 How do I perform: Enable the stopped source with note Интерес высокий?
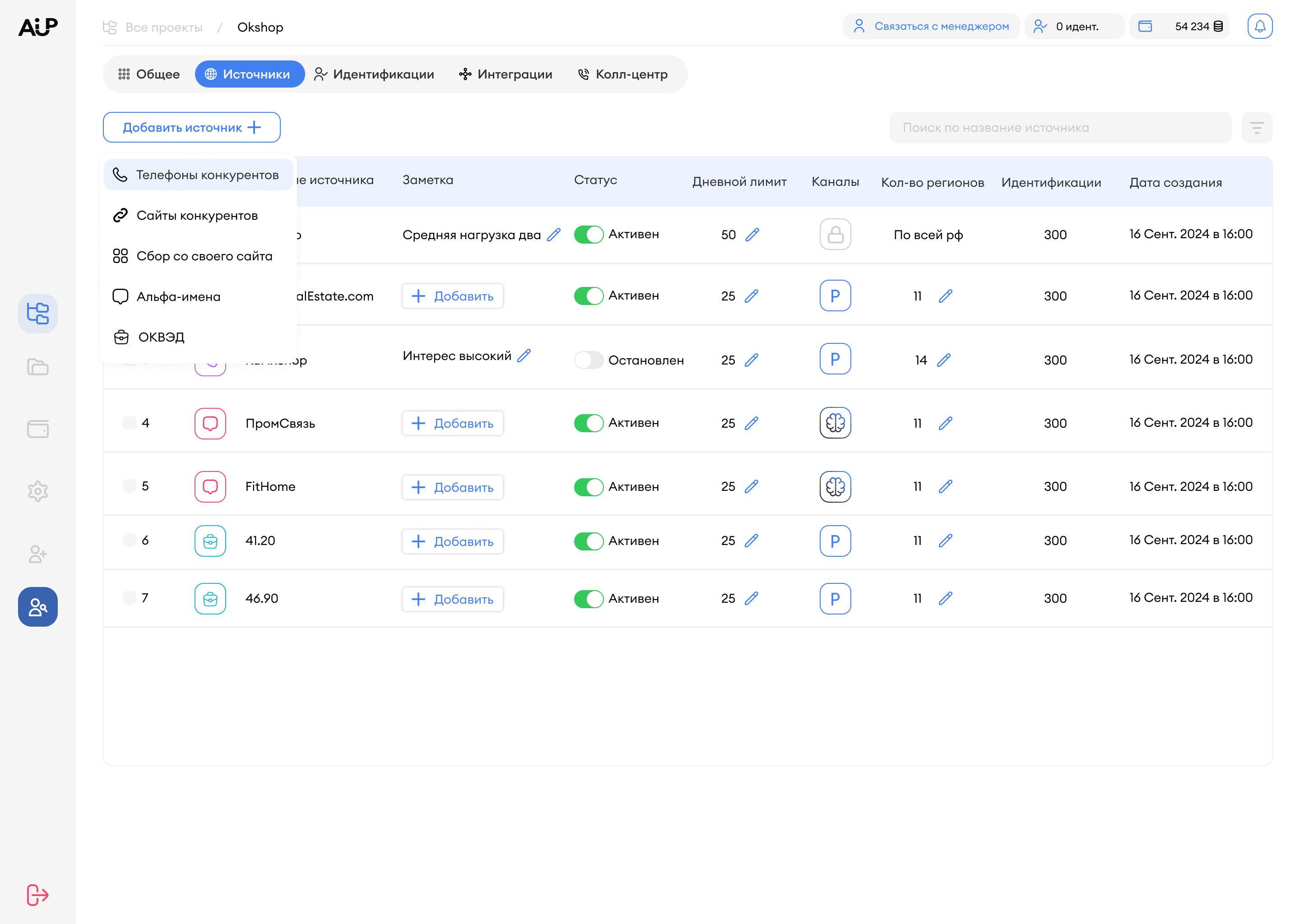click(x=589, y=360)
